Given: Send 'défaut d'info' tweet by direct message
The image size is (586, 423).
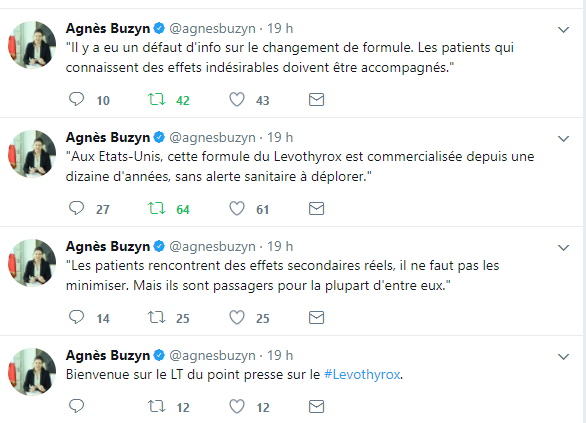Looking at the screenshot, I should point(316,99).
